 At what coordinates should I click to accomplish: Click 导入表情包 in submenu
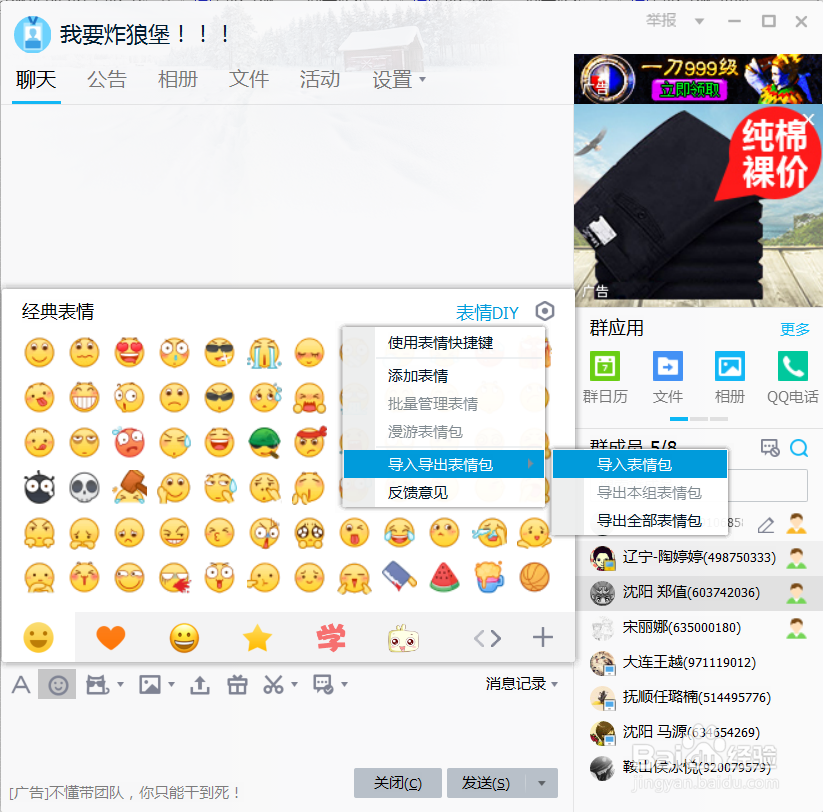pos(639,465)
